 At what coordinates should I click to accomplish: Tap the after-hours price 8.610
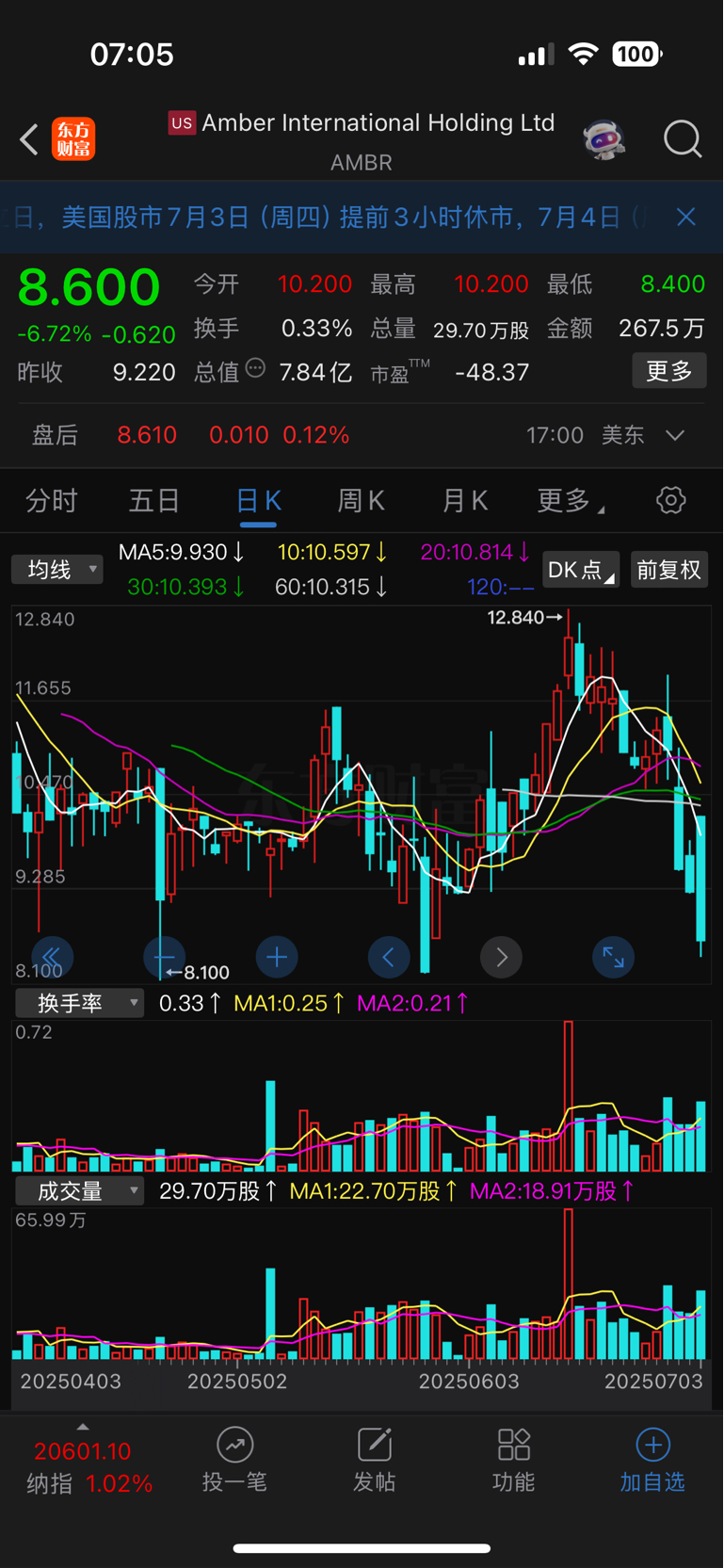tap(147, 435)
